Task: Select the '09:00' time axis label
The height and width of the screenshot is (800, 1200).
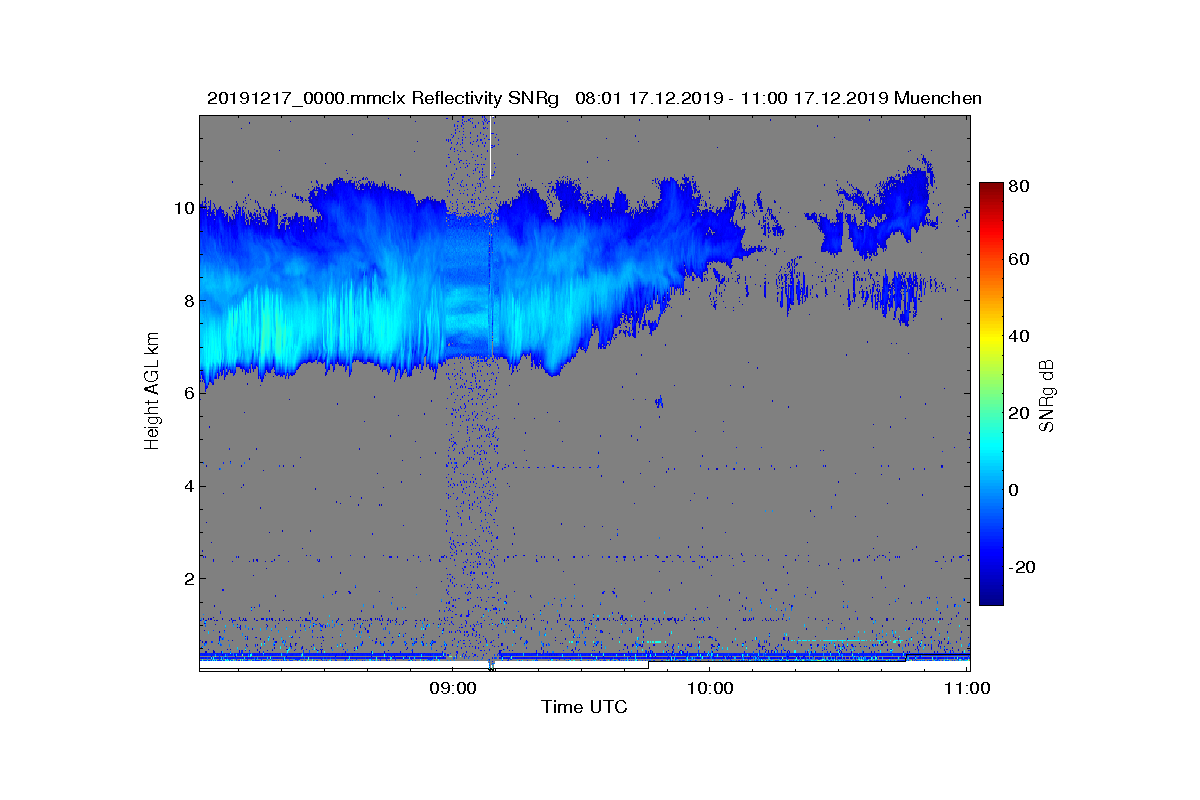Action: pyautogui.click(x=451, y=688)
